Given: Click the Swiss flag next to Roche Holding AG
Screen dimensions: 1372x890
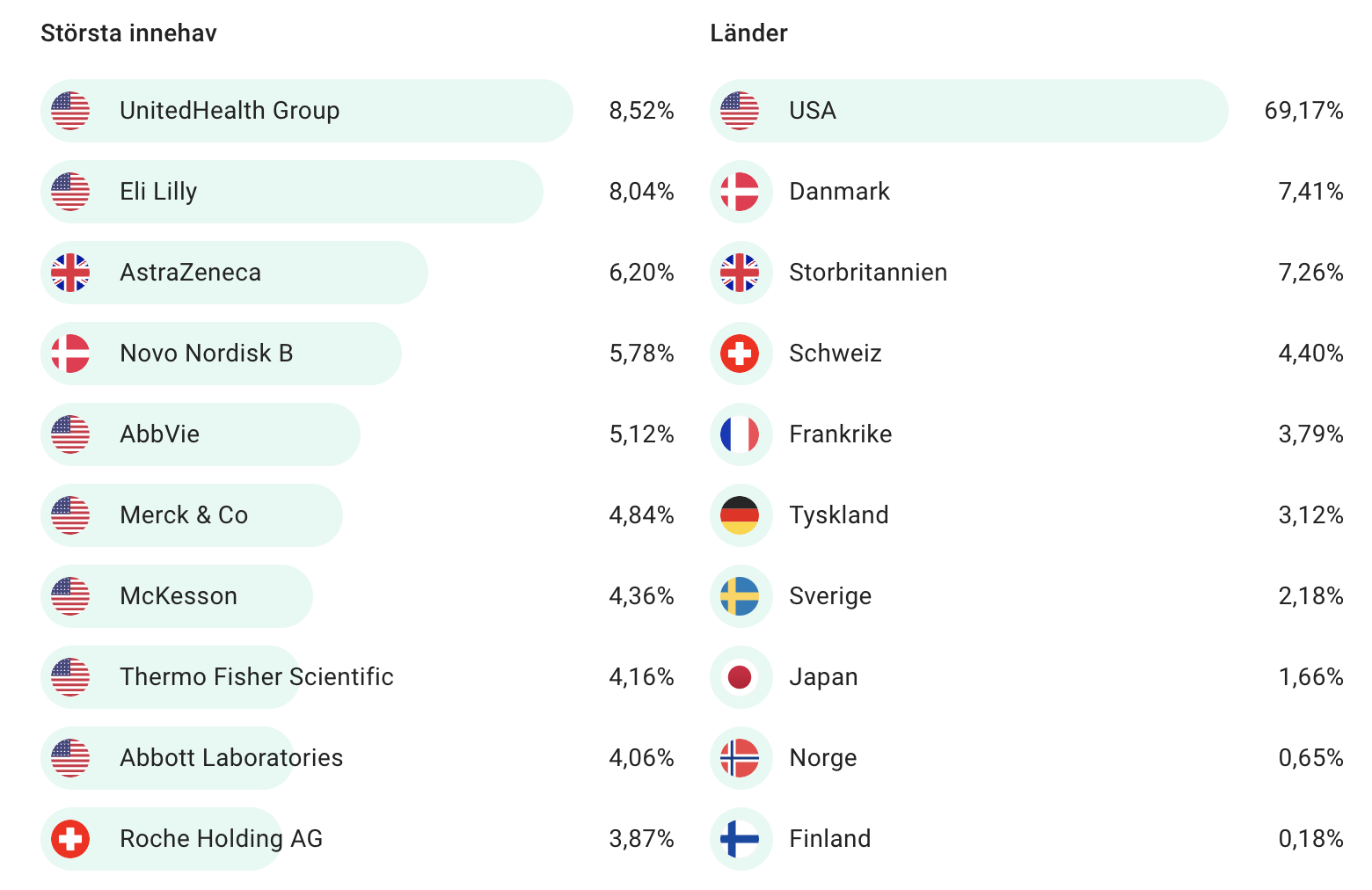Looking at the screenshot, I should (70, 839).
